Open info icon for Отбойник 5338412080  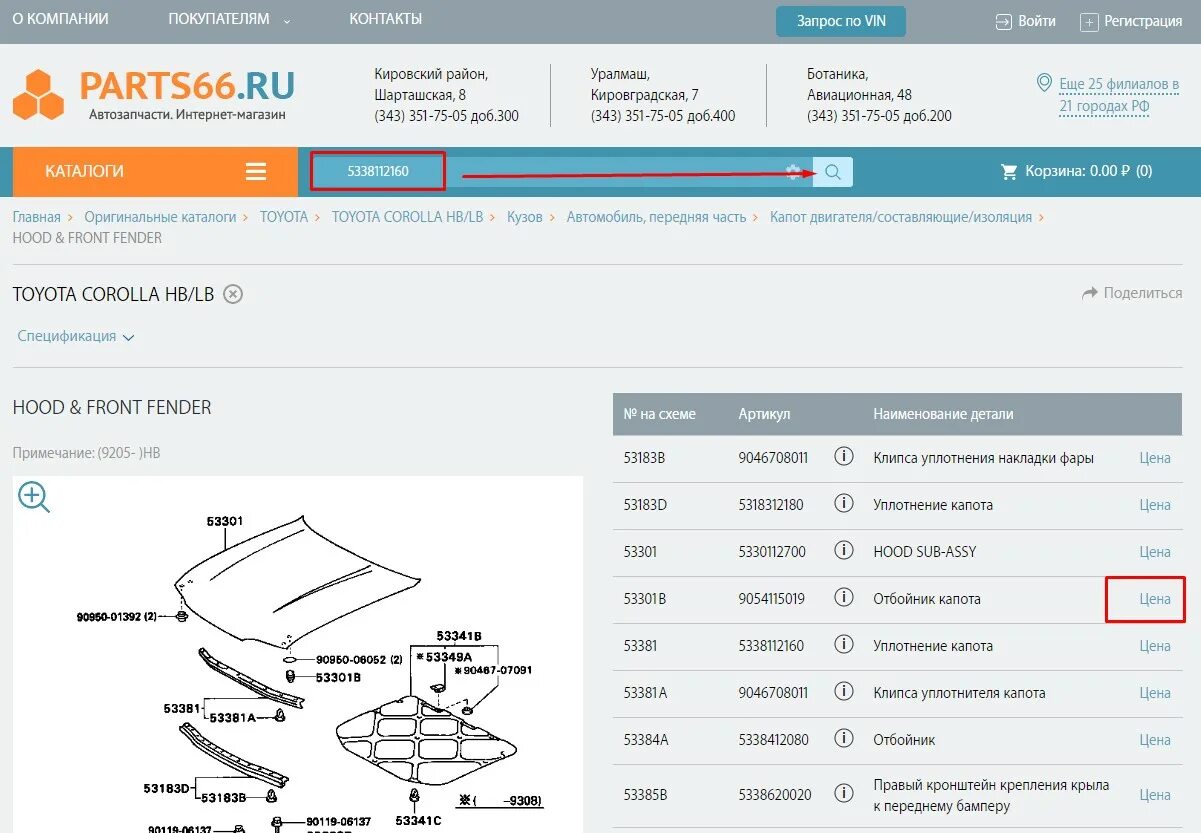(844, 739)
